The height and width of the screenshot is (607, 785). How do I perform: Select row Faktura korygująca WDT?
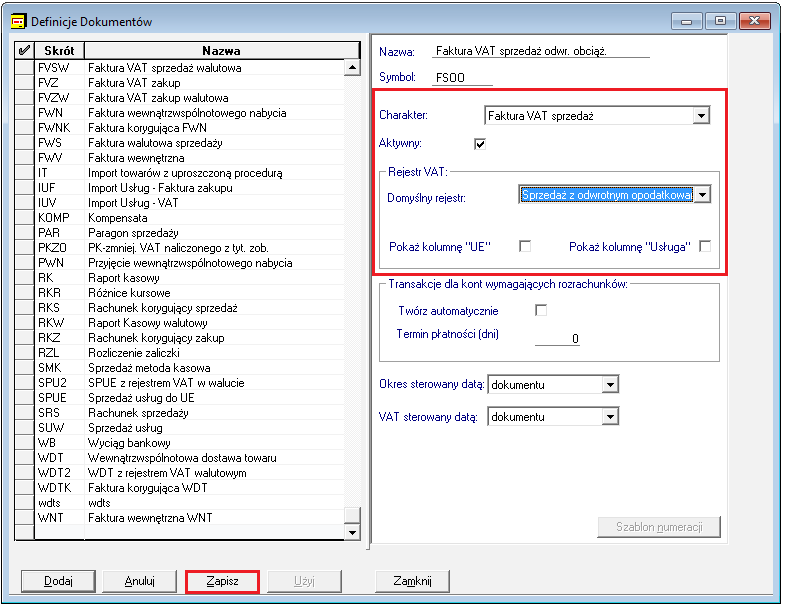click(x=189, y=488)
